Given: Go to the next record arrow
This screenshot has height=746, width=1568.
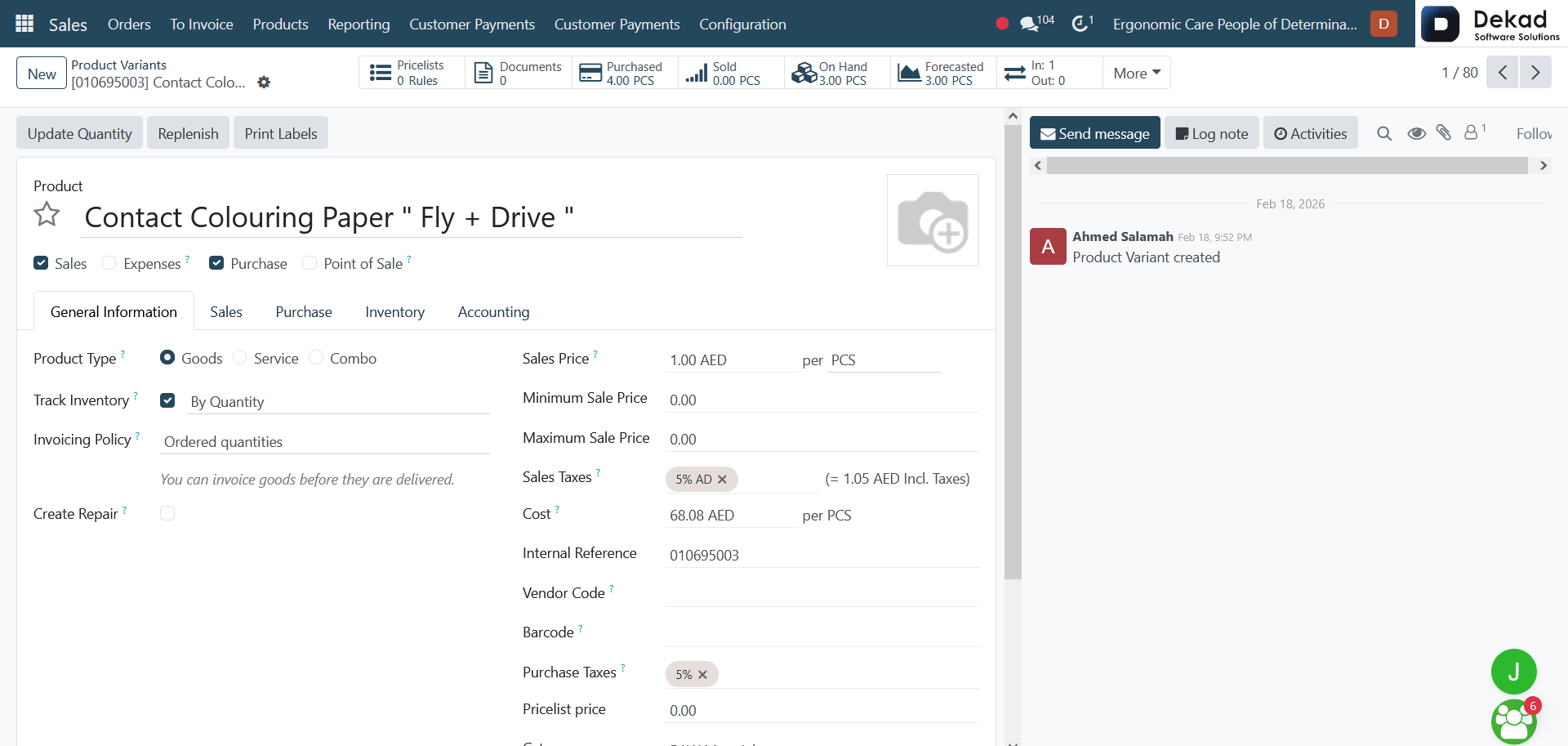Looking at the screenshot, I should click(1535, 72).
